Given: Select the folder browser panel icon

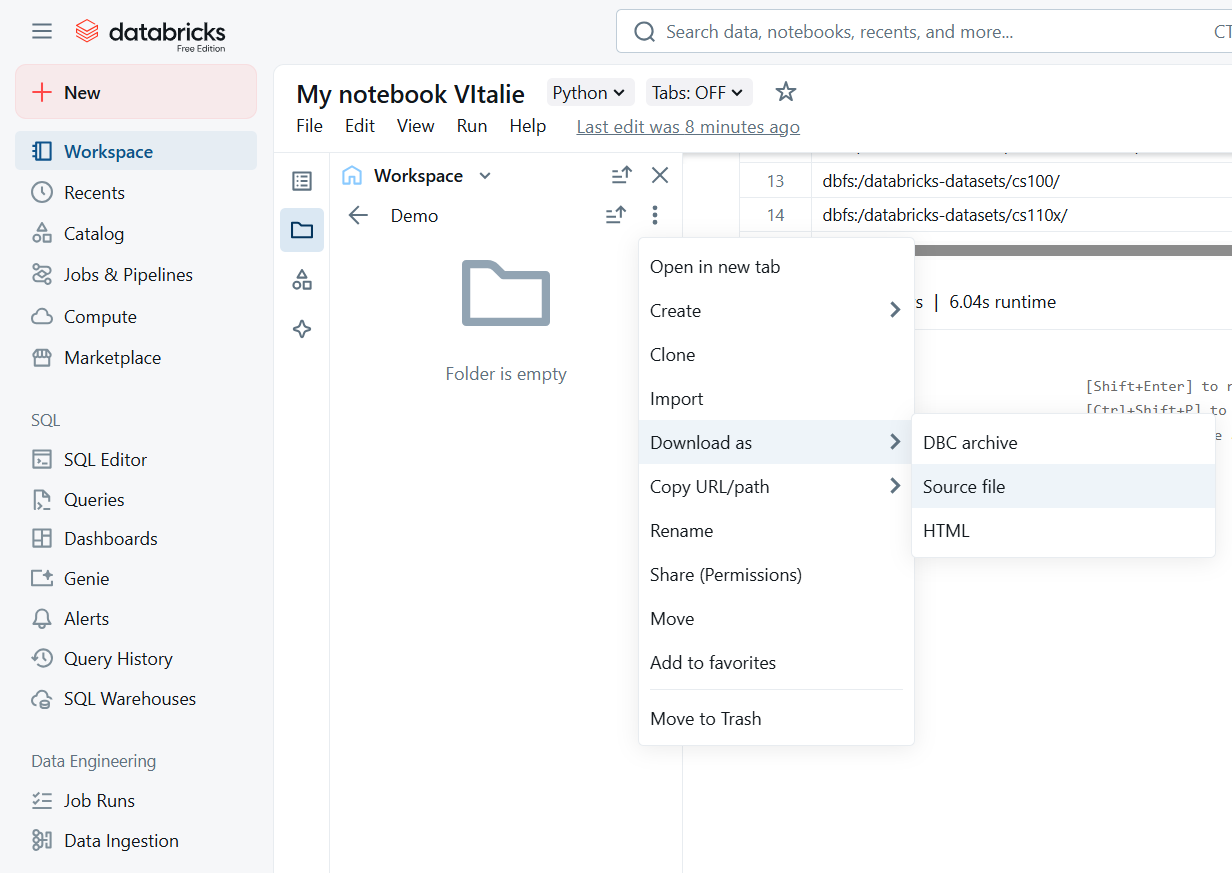Looking at the screenshot, I should pos(302,230).
